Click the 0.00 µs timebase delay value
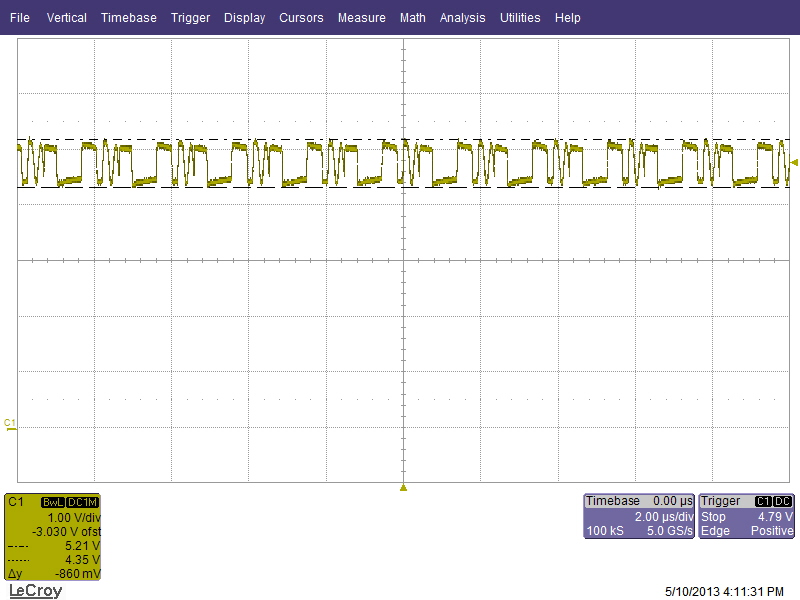The height and width of the screenshot is (600, 800). click(x=672, y=501)
